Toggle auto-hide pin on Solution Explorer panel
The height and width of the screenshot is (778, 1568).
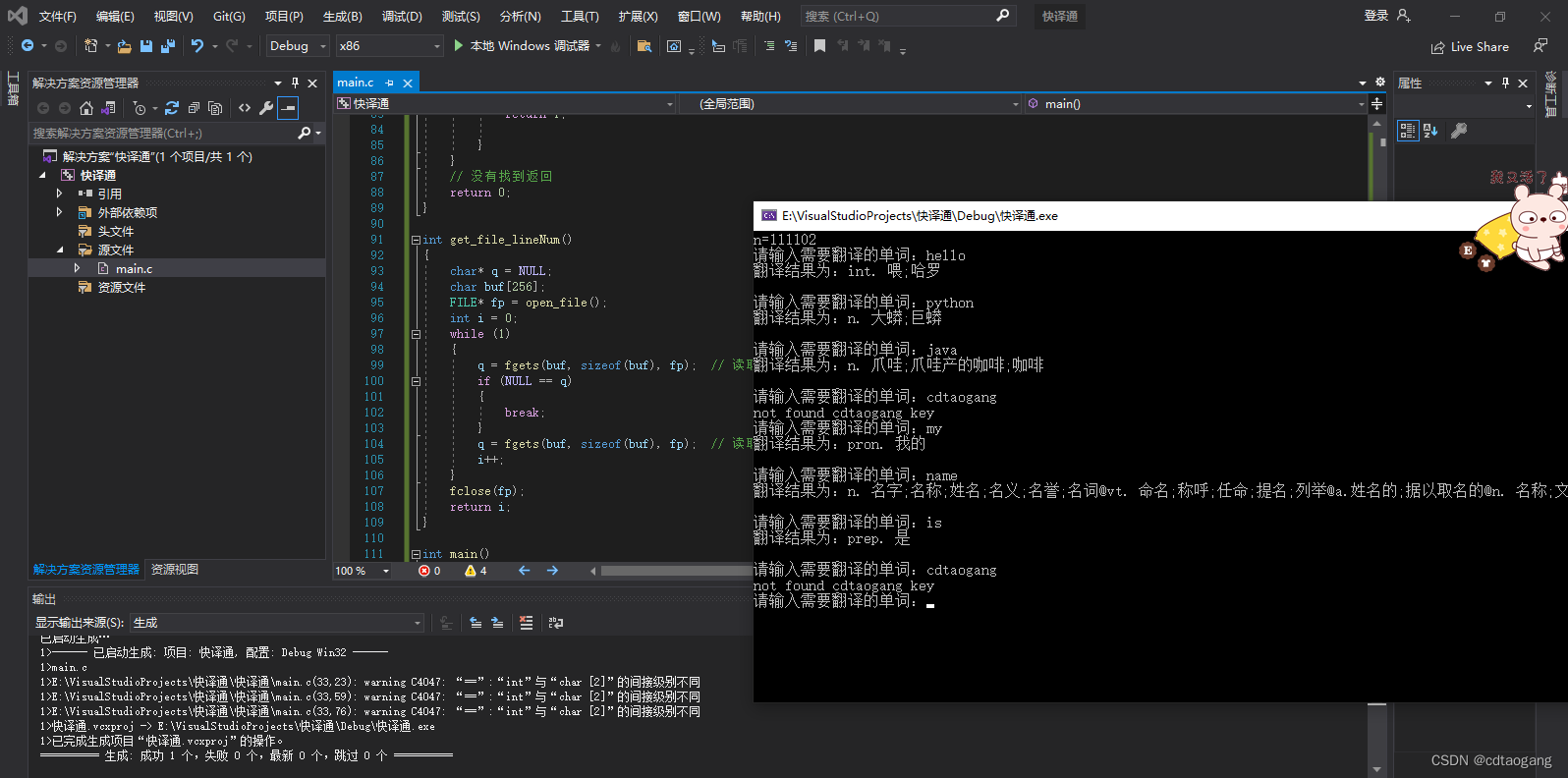pos(295,83)
